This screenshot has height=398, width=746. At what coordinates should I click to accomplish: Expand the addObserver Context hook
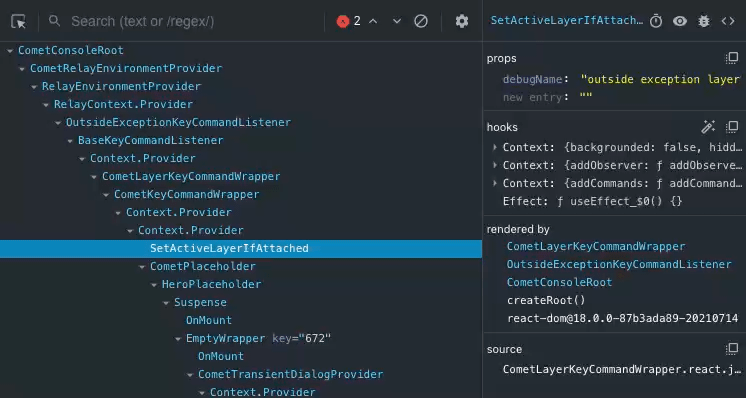tap(495, 165)
